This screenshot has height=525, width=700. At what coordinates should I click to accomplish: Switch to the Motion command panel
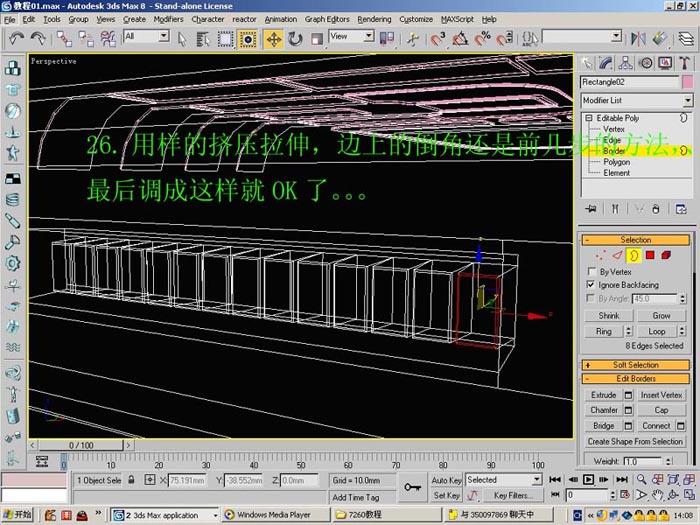[x=646, y=63]
